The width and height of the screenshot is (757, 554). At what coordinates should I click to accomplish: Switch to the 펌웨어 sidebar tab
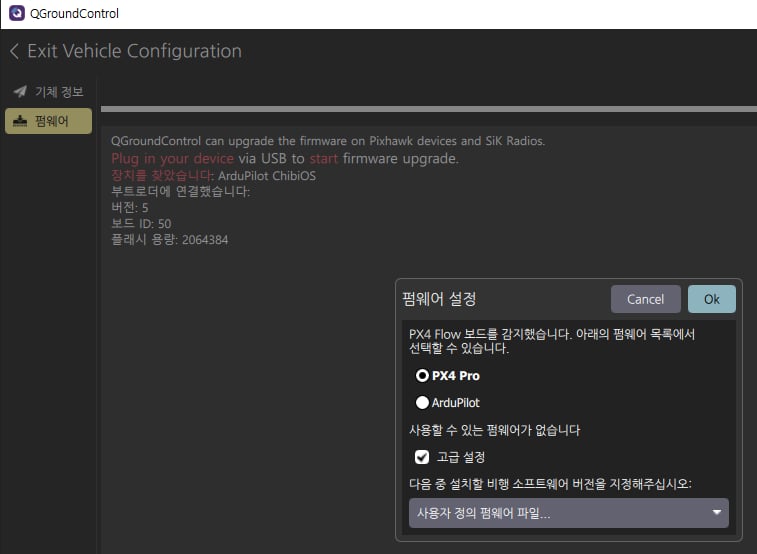48,121
